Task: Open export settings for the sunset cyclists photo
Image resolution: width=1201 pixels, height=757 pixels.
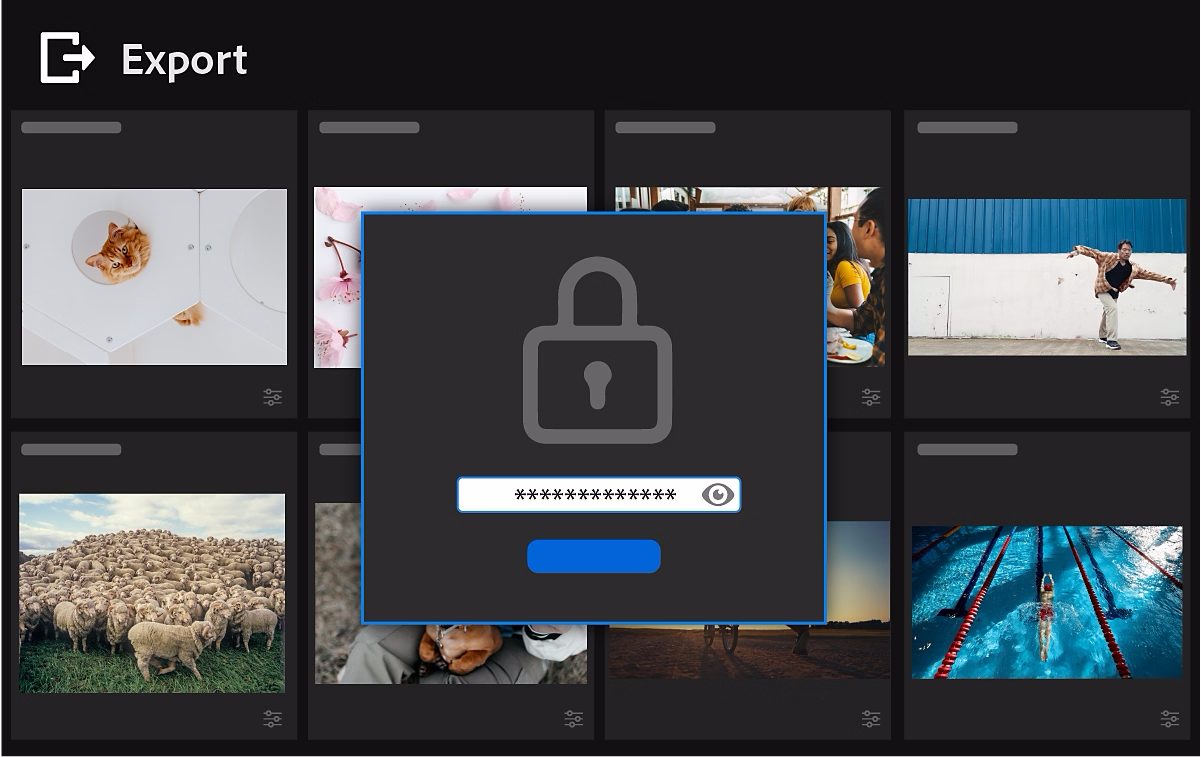Action: 869,718
